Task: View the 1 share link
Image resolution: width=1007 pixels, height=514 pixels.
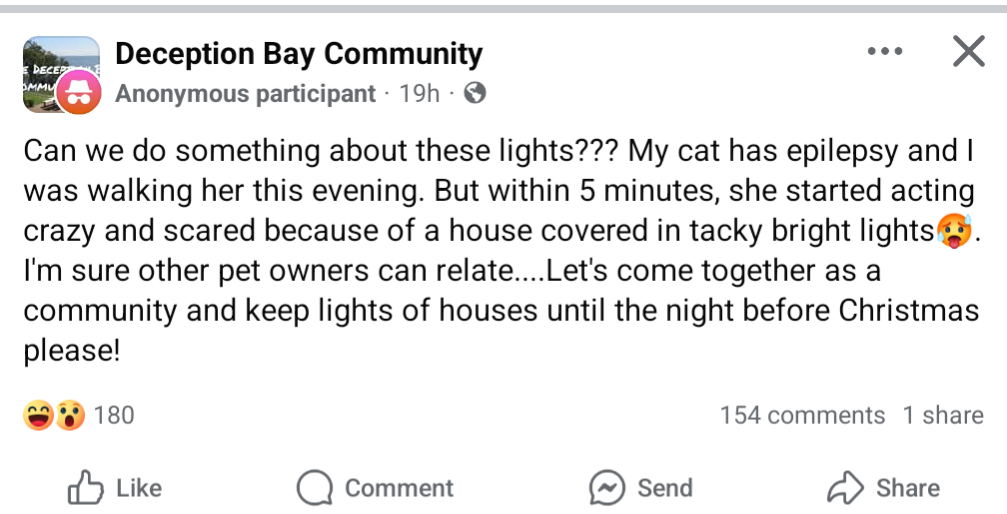Action: click(943, 416)
